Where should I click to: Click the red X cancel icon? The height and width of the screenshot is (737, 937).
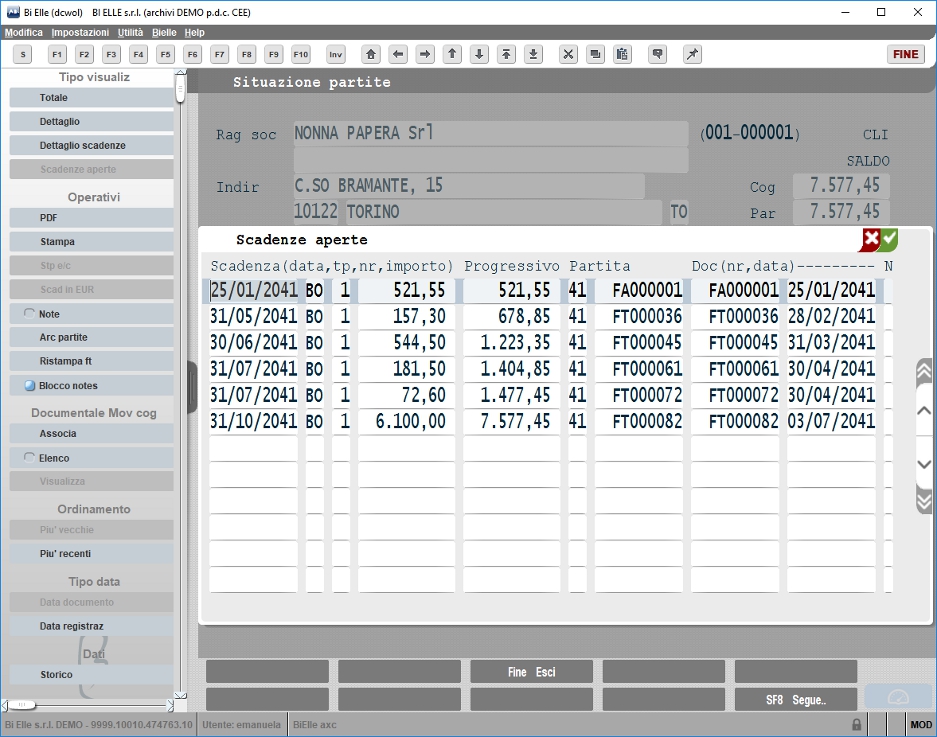point(870,240)
